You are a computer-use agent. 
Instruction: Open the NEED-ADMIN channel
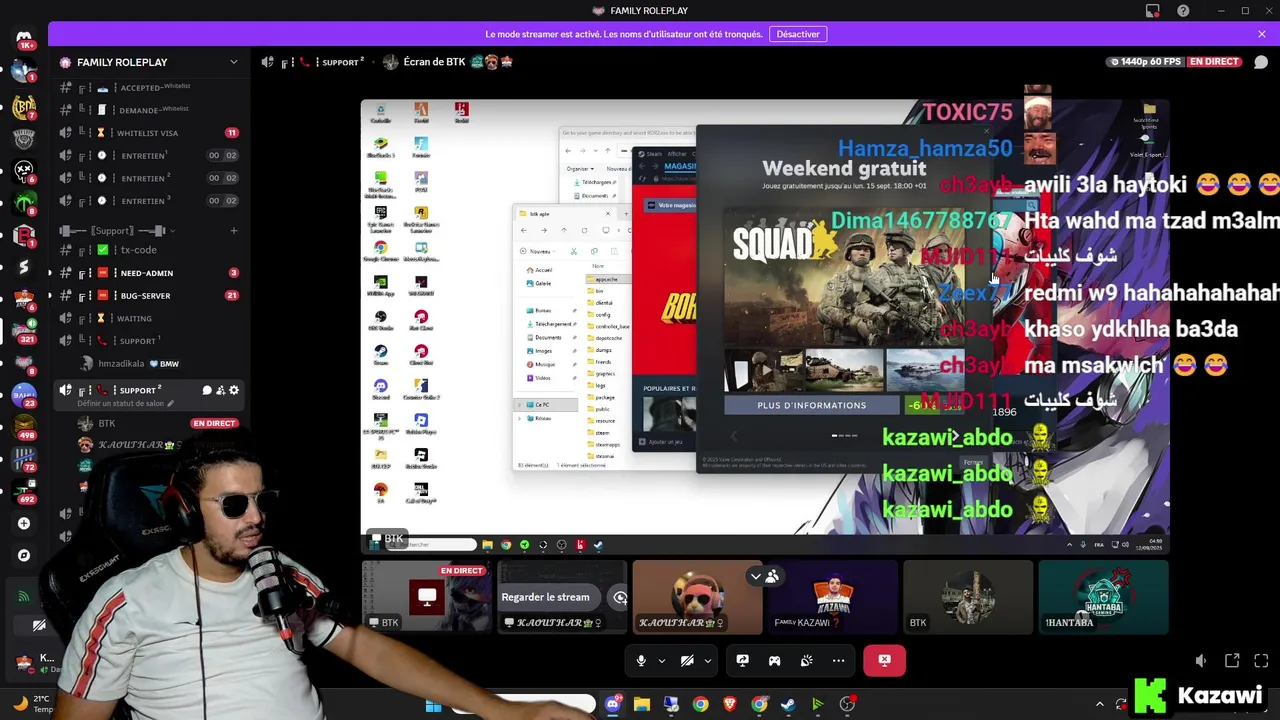[x=150, y=273]
